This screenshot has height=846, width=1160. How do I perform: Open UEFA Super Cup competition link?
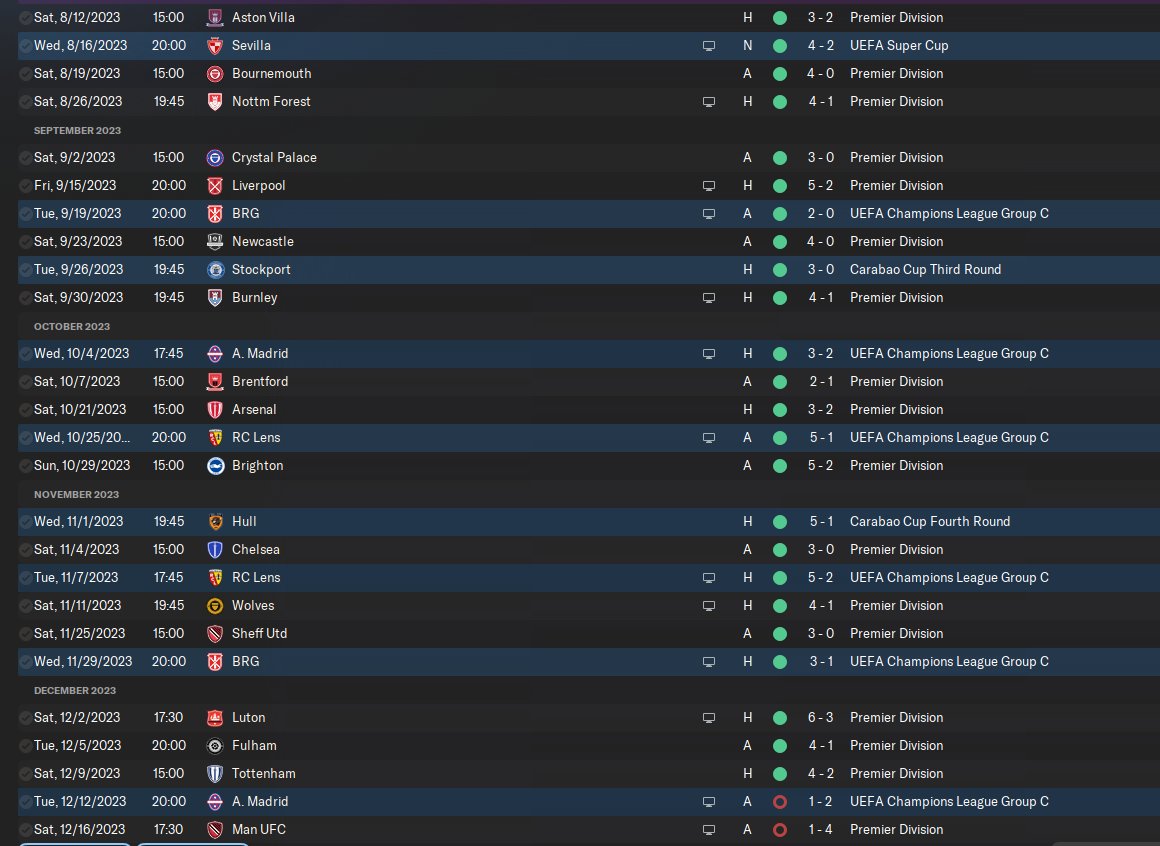tap(899, 45)
